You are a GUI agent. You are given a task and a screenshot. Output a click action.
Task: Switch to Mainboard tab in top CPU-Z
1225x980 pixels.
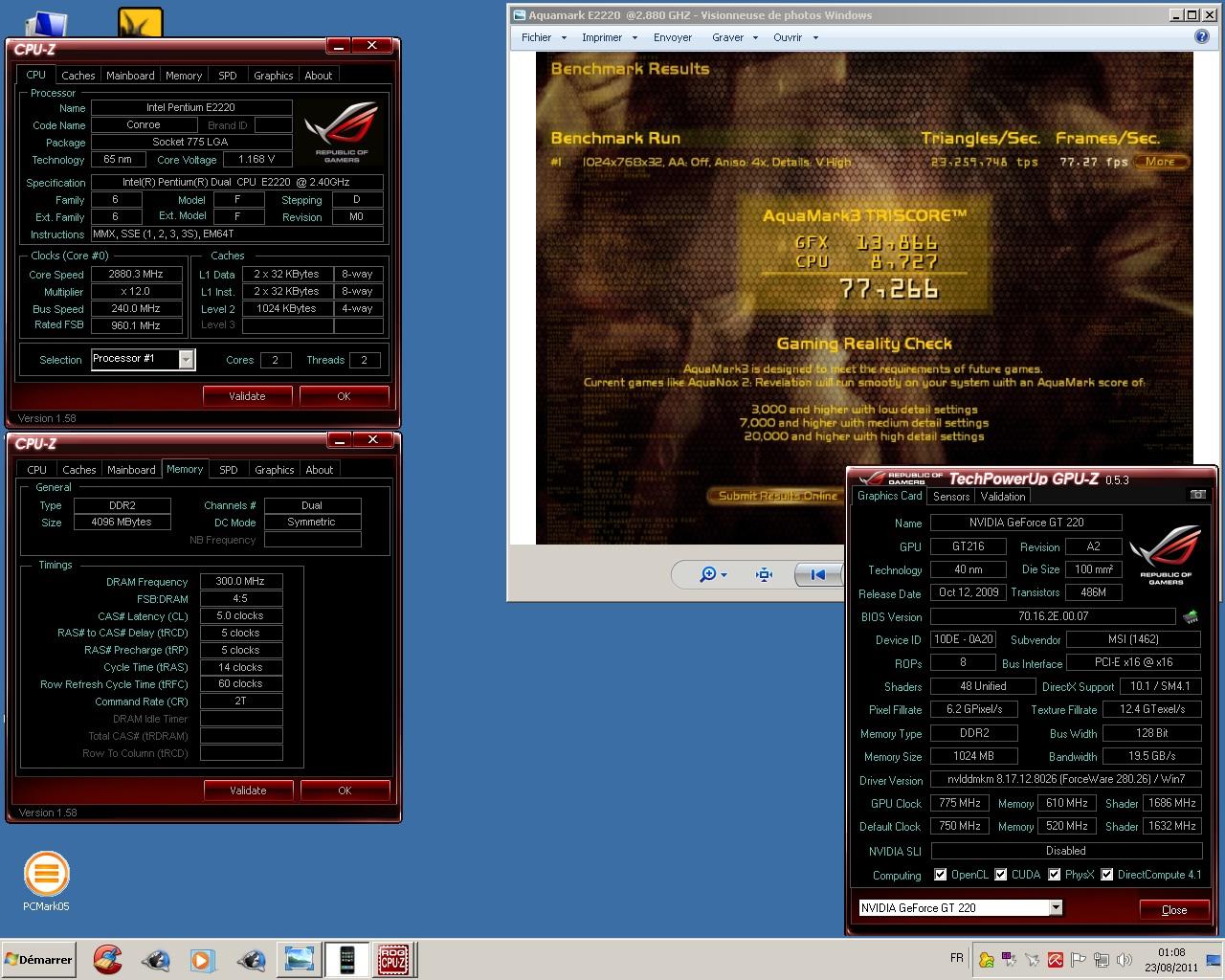coord(130,76)
